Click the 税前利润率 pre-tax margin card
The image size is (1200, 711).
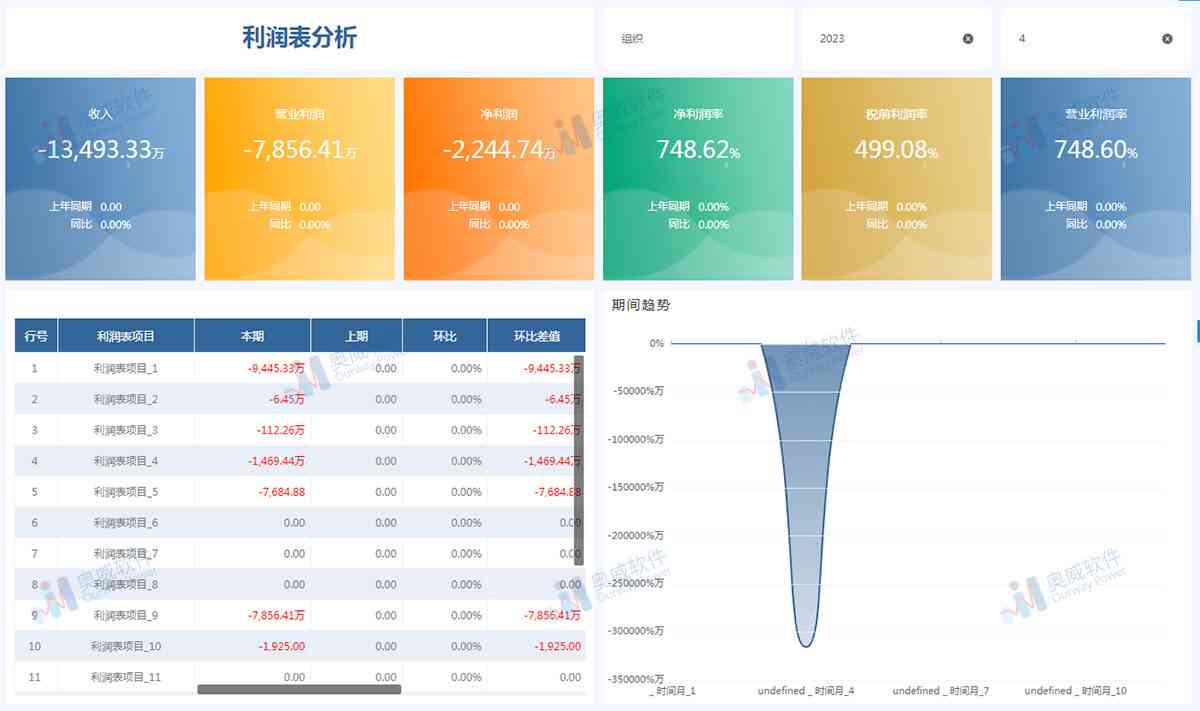click(895, 178)
